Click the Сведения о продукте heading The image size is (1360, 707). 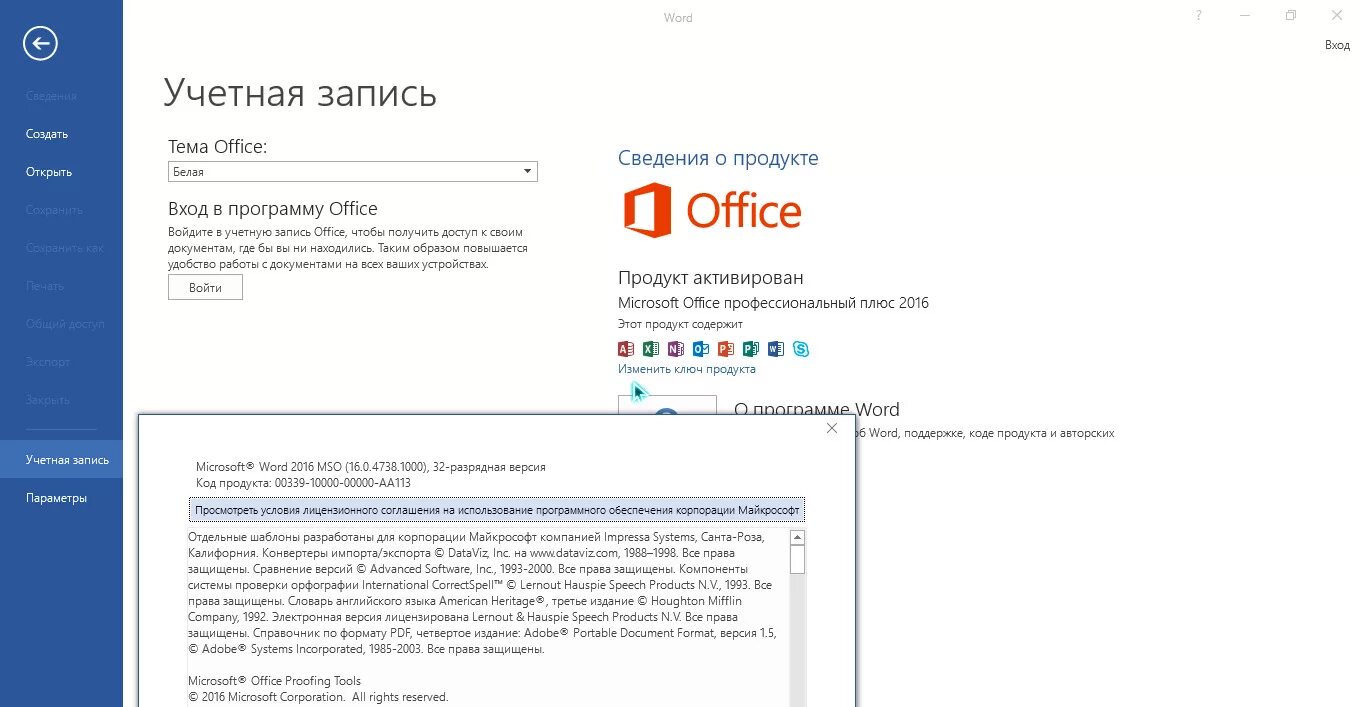click(x=718, y=158)
